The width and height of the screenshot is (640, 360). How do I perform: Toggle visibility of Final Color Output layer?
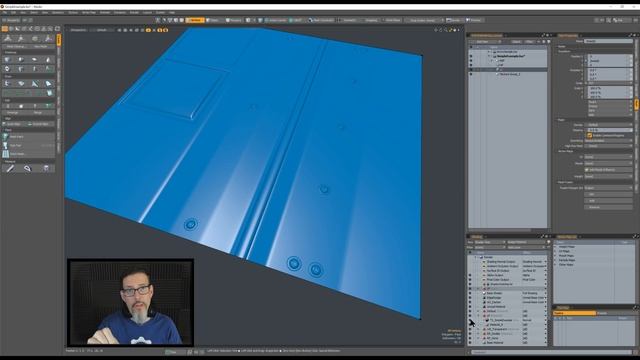point(470,280)
